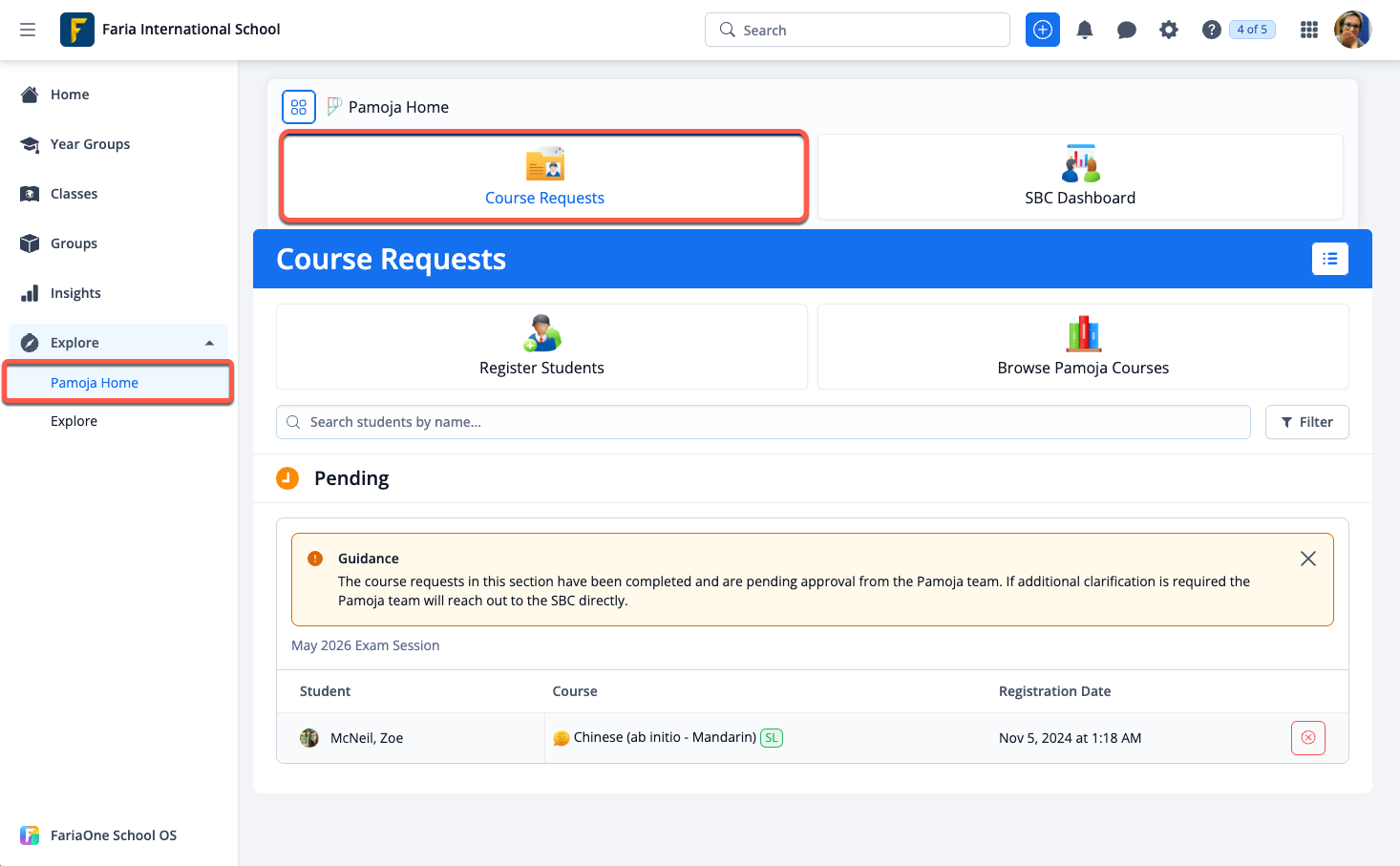Click the Search students by name field

[x=762, y=422]
